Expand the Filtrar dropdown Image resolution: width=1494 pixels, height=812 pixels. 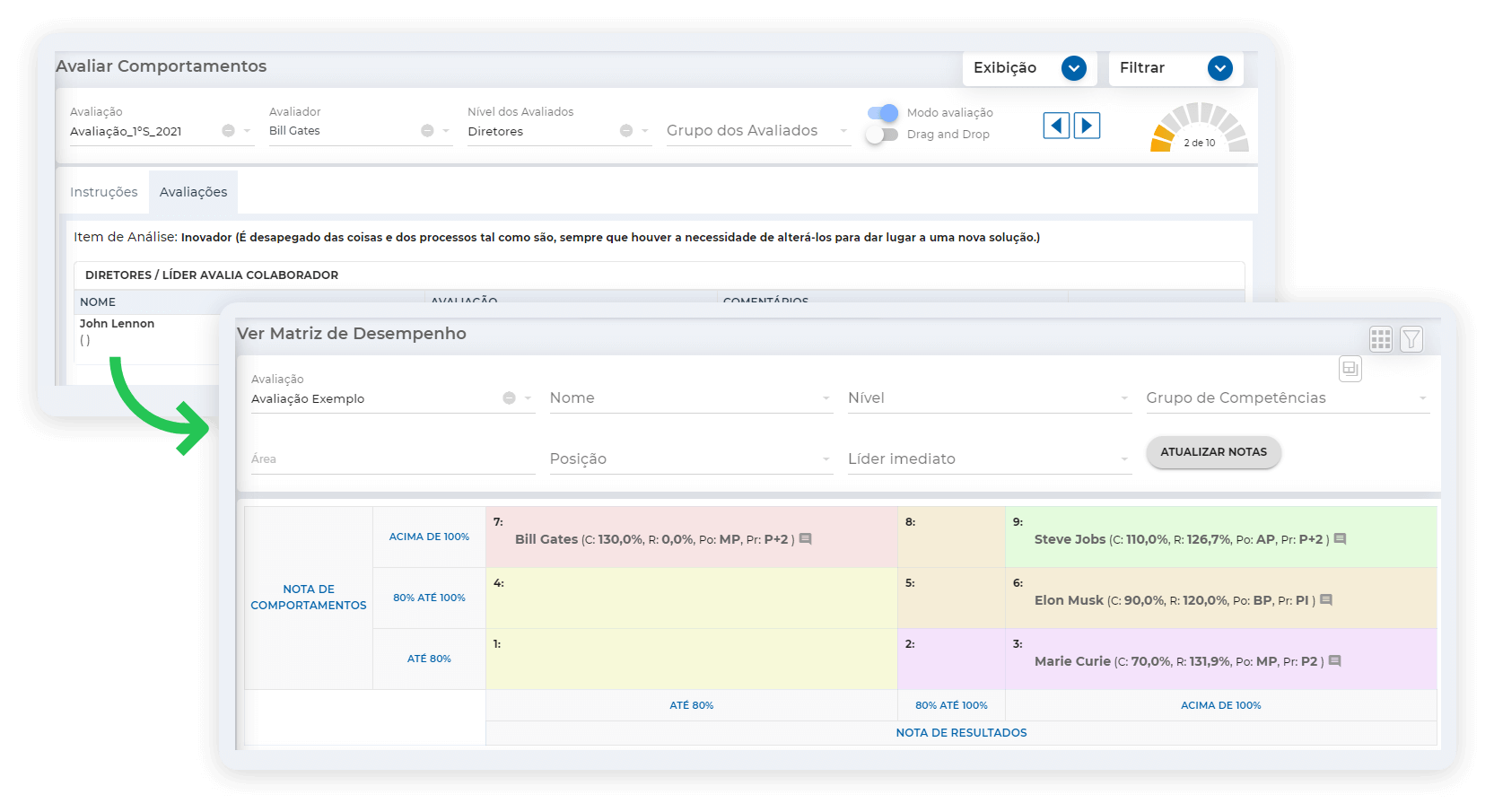tap(1219, 68)
